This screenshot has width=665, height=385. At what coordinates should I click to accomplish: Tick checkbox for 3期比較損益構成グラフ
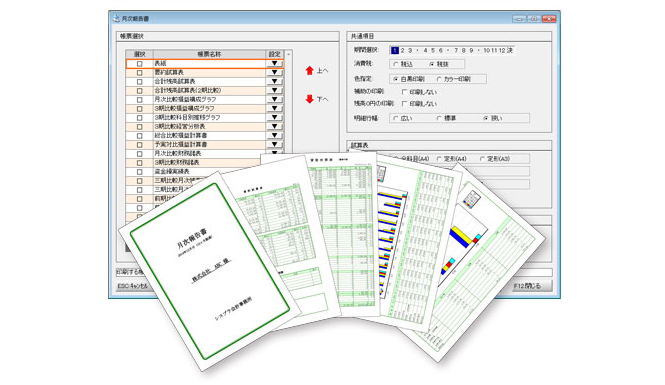(139, 109)
